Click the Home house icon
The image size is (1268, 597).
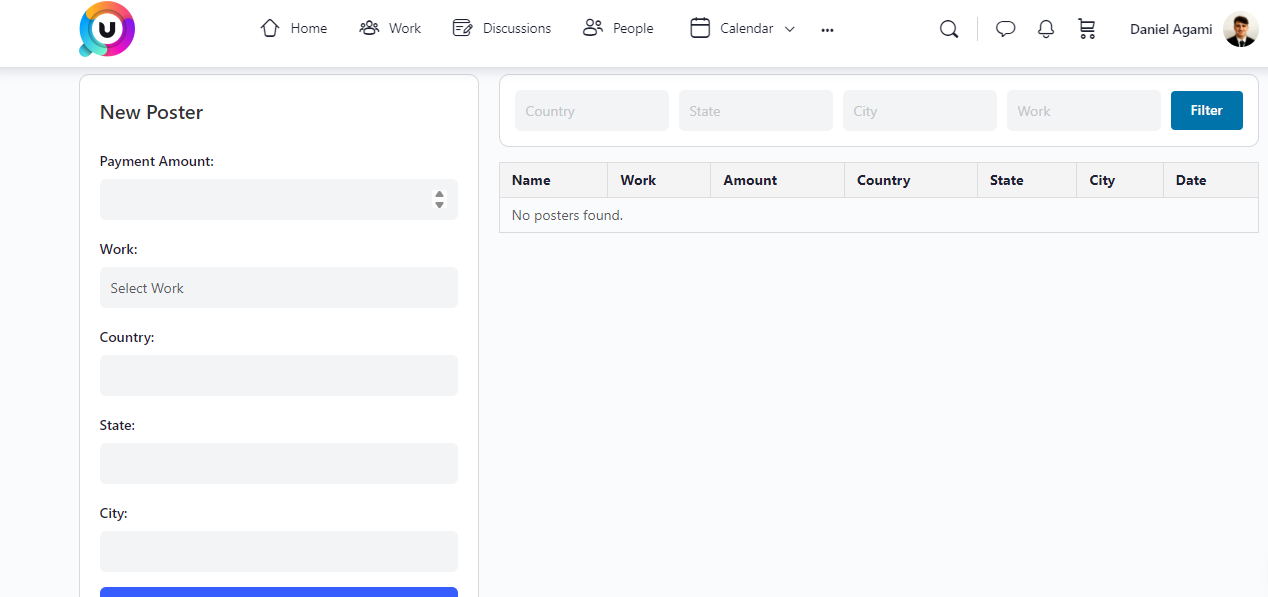269,28
